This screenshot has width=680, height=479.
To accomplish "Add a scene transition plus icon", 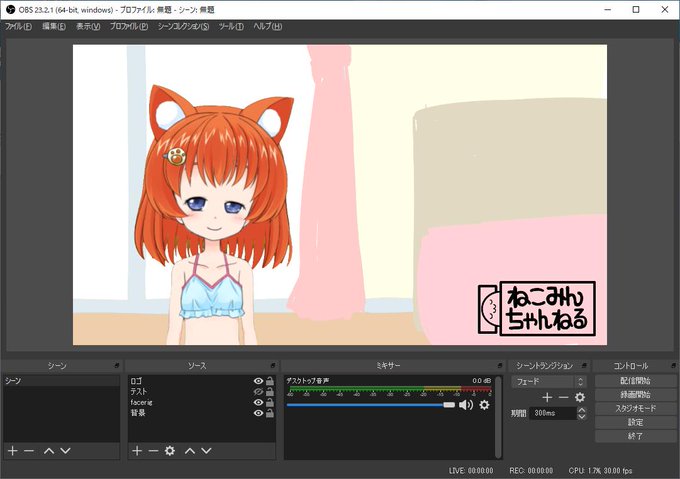I will [547, 397].
